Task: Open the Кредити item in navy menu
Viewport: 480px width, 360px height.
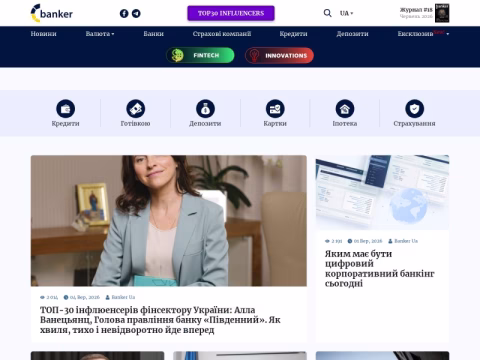Action: [293, 34]
